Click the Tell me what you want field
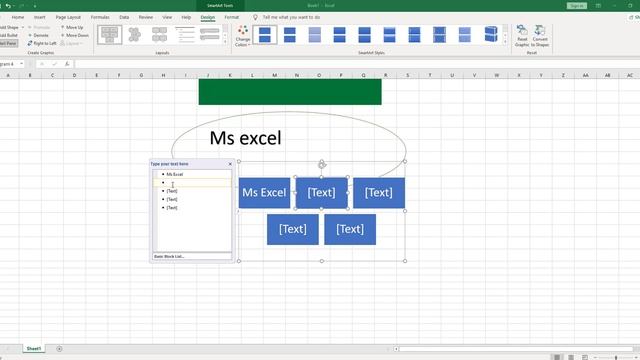The image size is (640, 360). click(x=291, y=17)
